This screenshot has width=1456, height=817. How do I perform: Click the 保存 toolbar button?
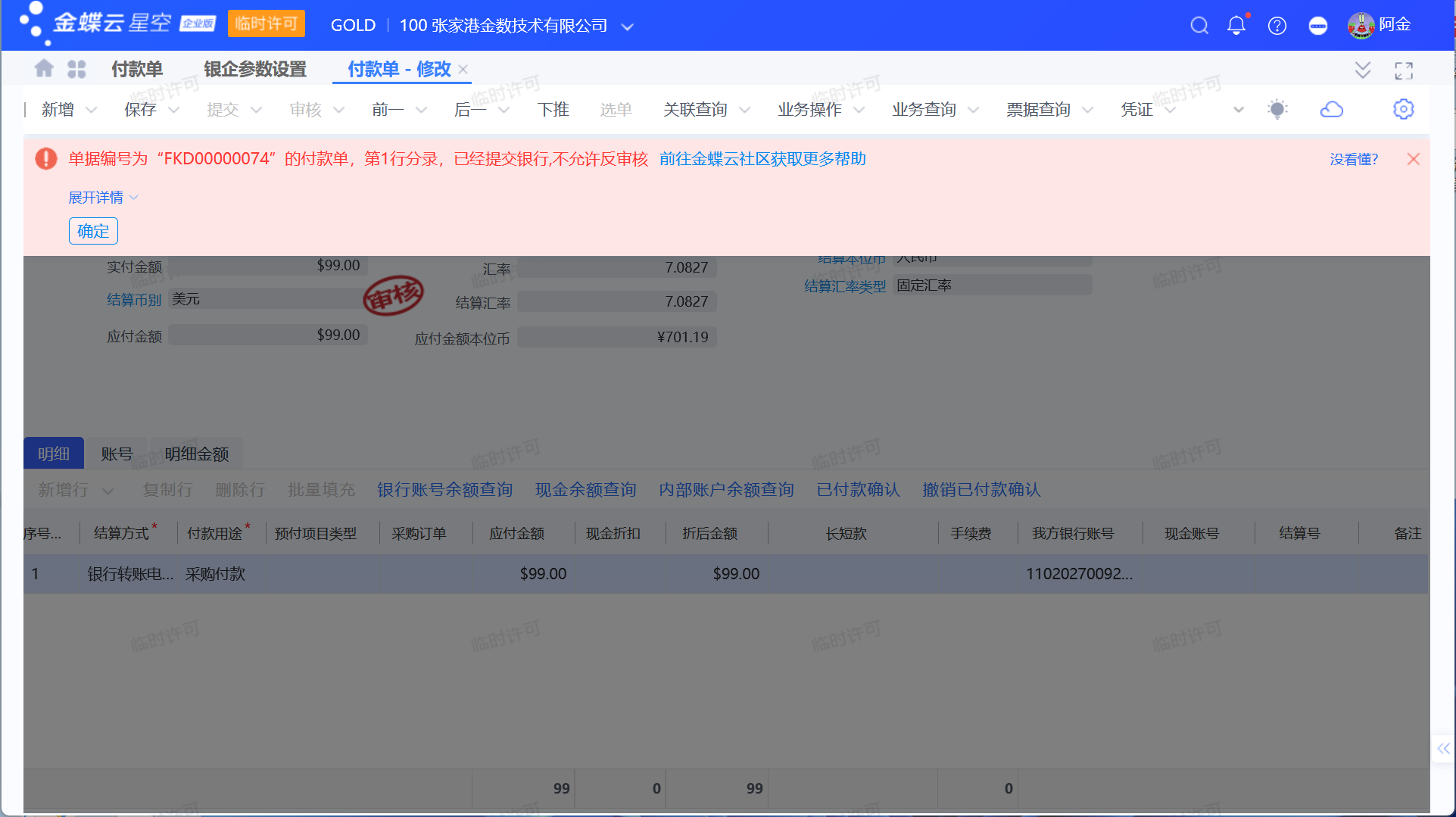(x=140, y=110)
